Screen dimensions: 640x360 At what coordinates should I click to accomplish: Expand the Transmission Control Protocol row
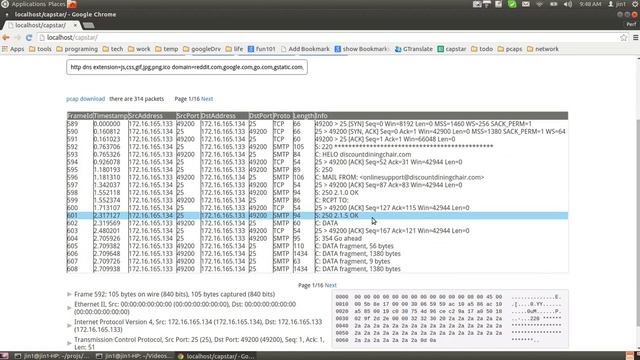click(x=69, y=343)
